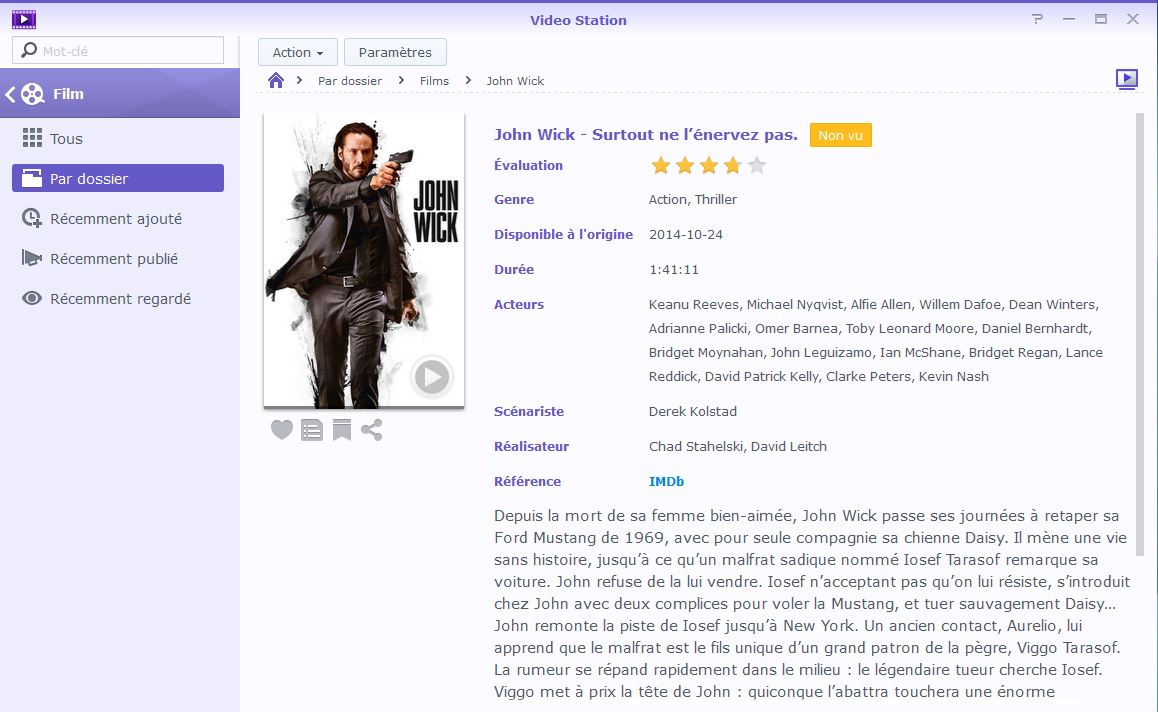Click the details panel vertical scrollbar
Image resolution: width=1158 pixels, height=712 pixels.
pos(1140,334)
